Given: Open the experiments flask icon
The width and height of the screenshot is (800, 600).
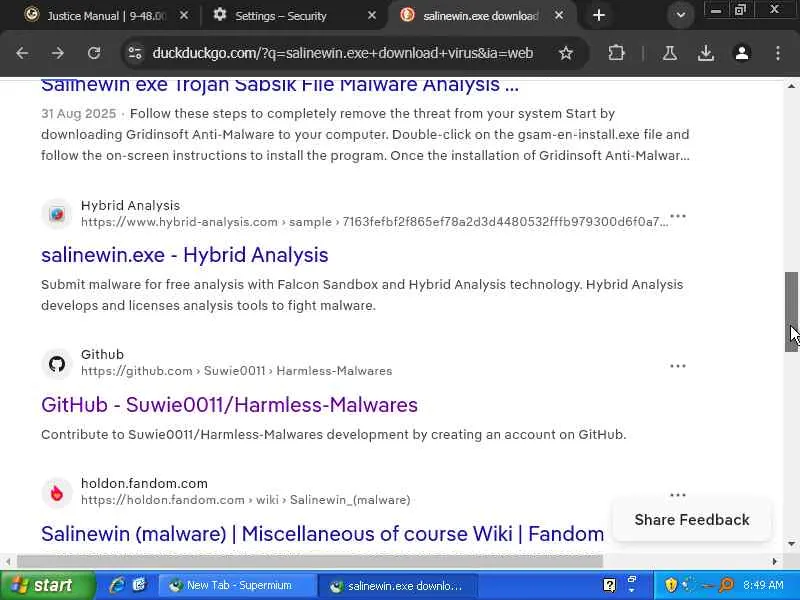Looking at the screenshot, I should pos(670,53).
